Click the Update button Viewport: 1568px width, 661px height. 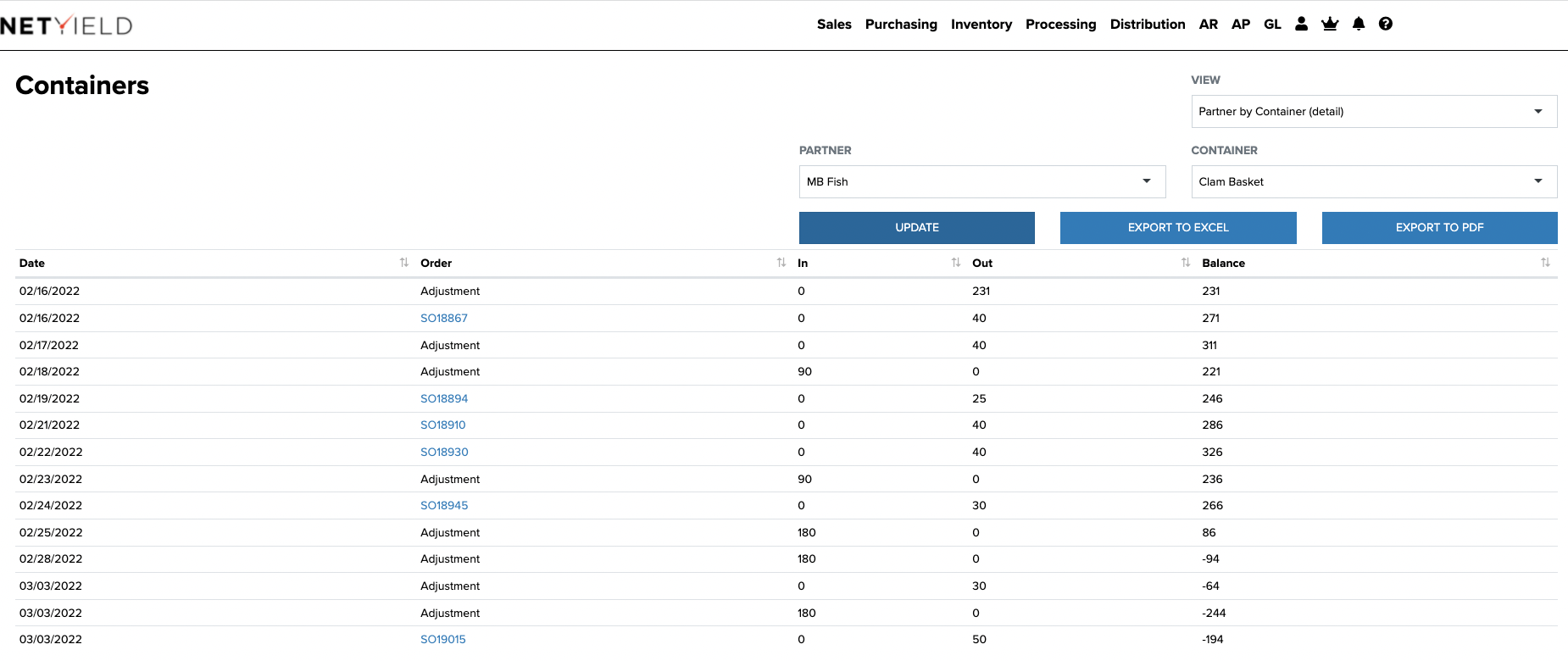917,227
